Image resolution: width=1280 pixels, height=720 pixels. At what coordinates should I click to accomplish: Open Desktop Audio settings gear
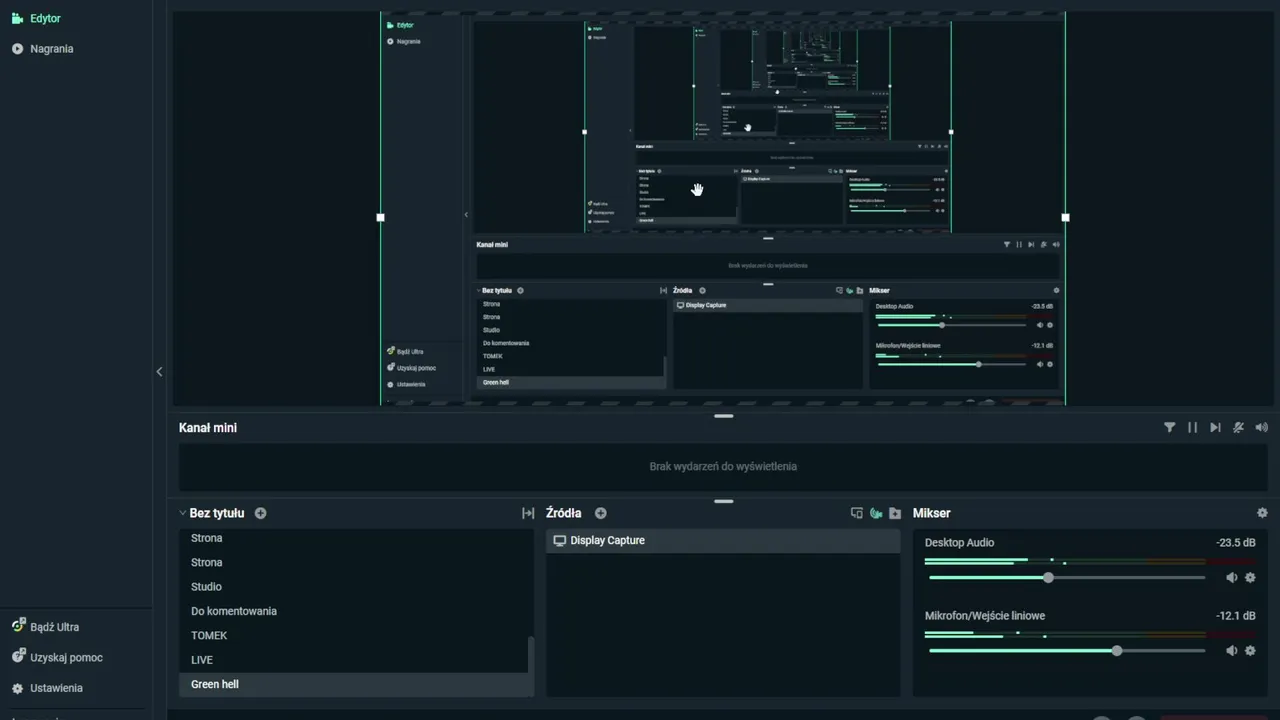[x=1250, y=578]
